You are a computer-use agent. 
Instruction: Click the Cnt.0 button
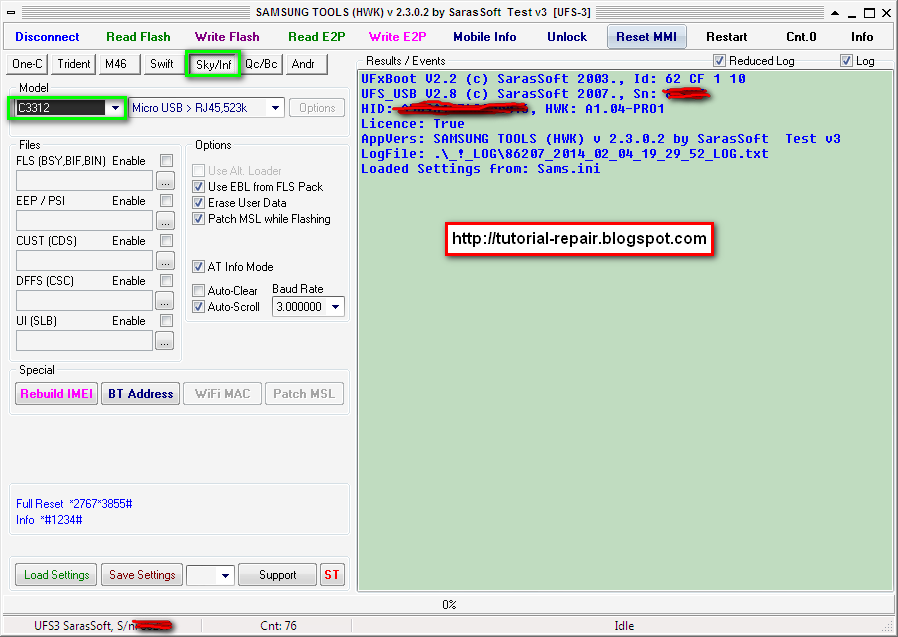(x=801, y=37)
